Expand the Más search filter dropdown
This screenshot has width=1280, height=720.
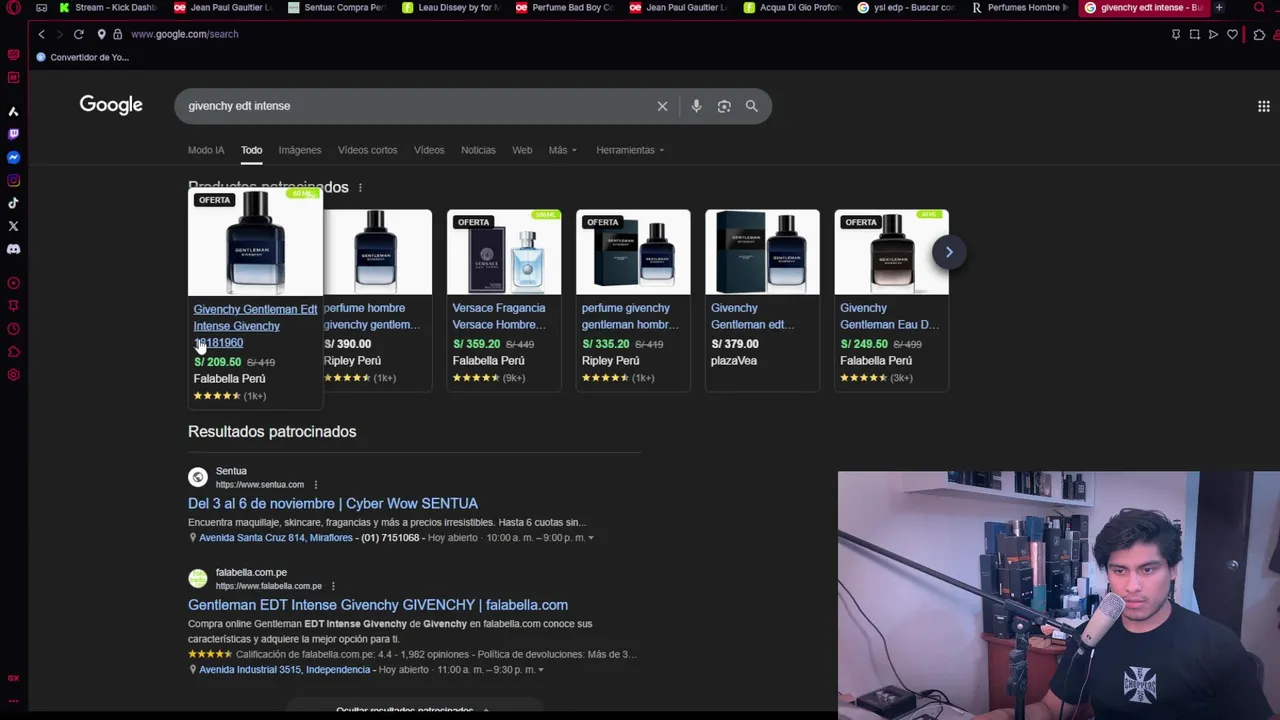point(562,150)
